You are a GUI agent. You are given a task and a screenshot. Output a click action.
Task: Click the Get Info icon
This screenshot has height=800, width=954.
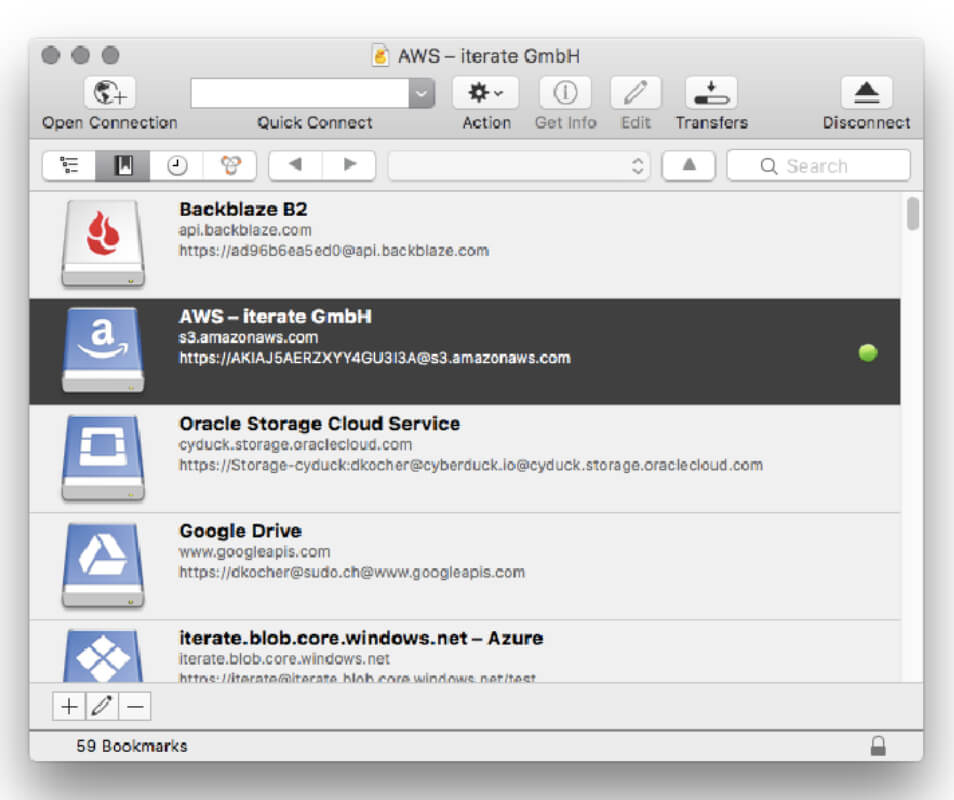coord(565,93)
